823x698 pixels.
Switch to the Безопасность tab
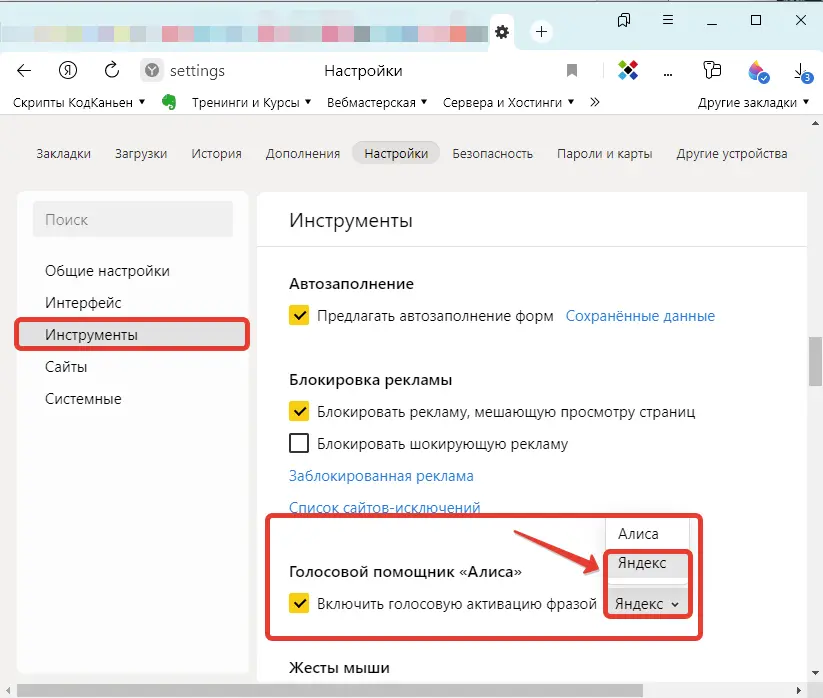pos(492,154)
